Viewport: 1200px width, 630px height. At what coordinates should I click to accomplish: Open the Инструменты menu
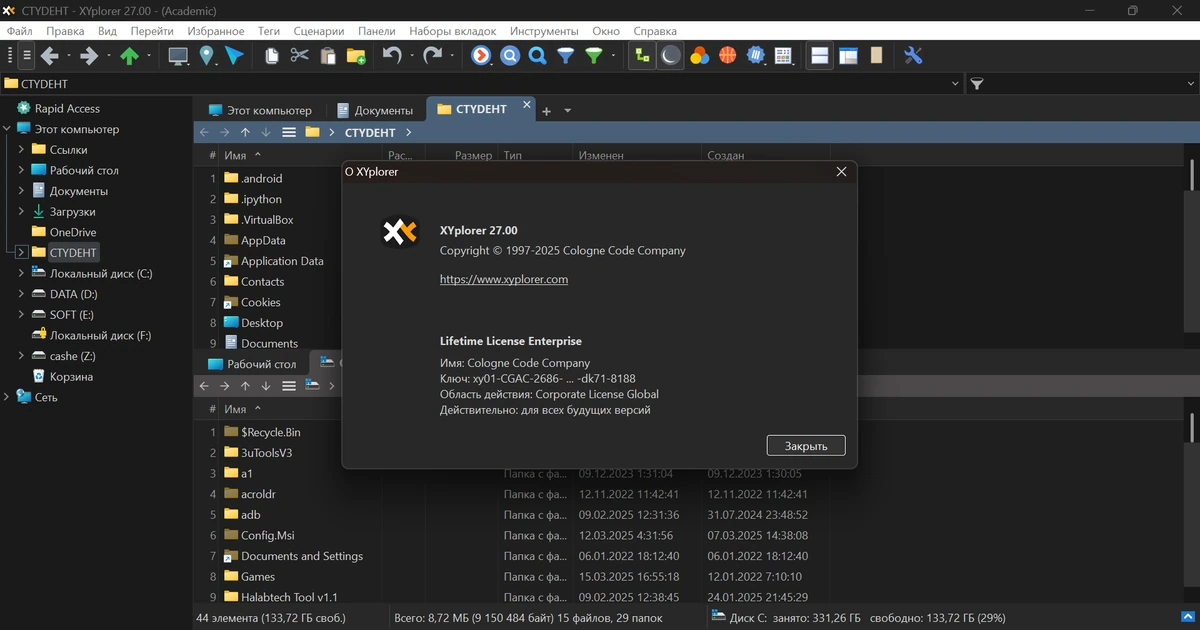pyautogui.click(x=544, y=31)
